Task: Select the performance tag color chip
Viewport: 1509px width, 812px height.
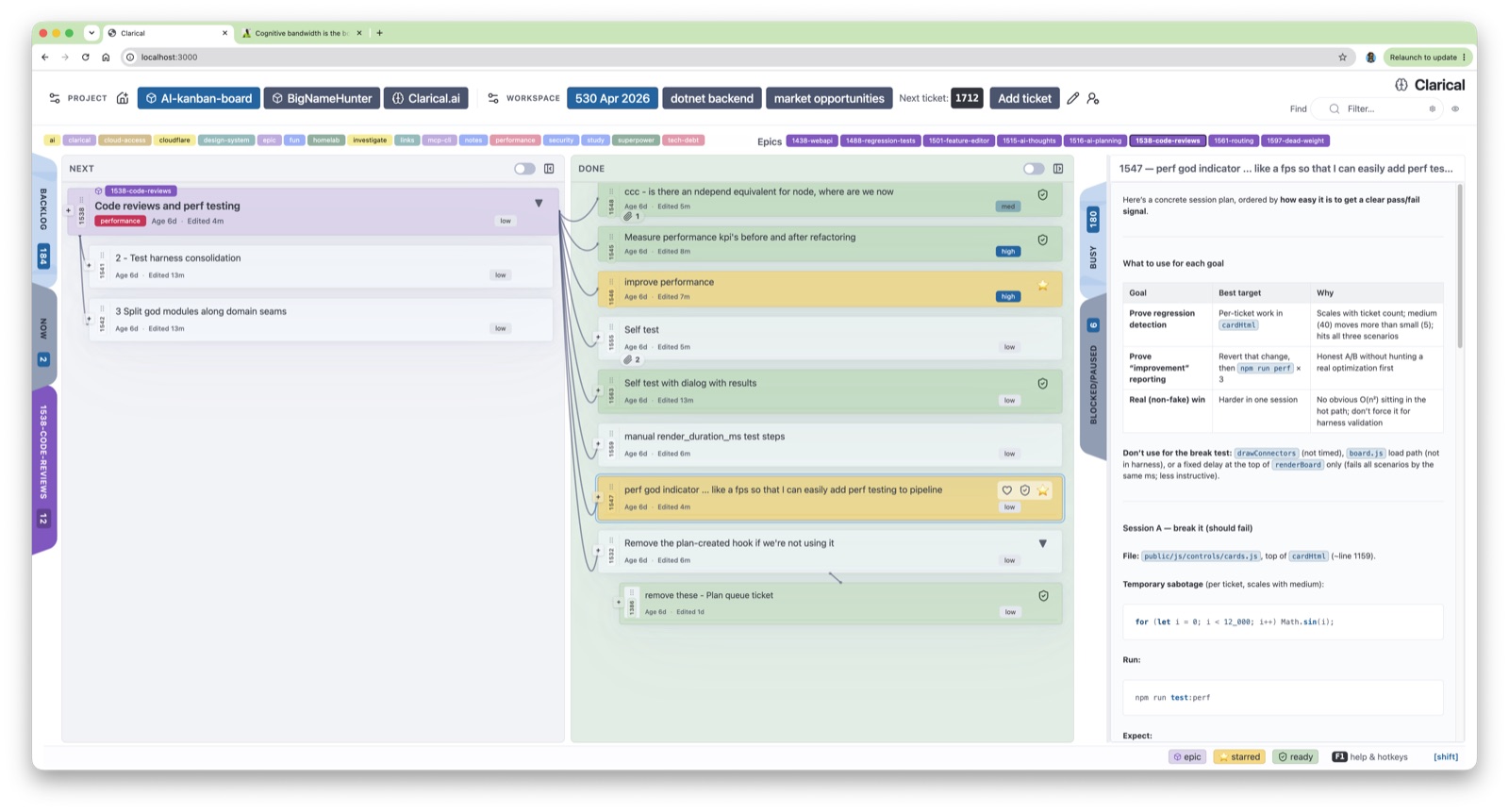Action: tap(515, 141)
